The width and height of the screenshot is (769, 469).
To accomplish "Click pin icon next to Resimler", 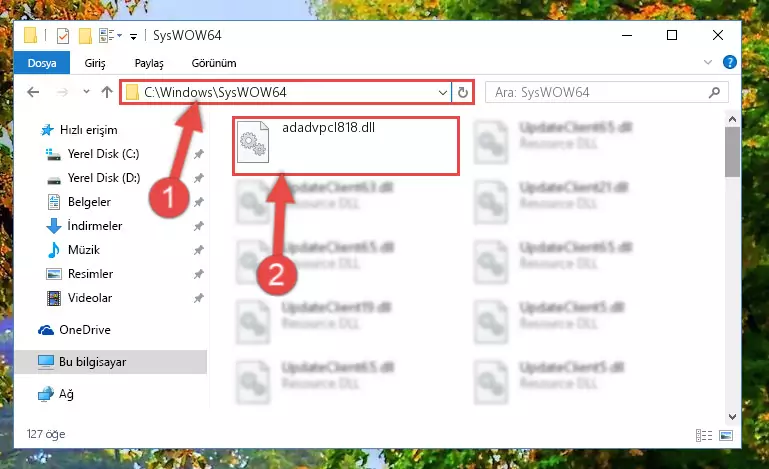I will click(199, 274).
